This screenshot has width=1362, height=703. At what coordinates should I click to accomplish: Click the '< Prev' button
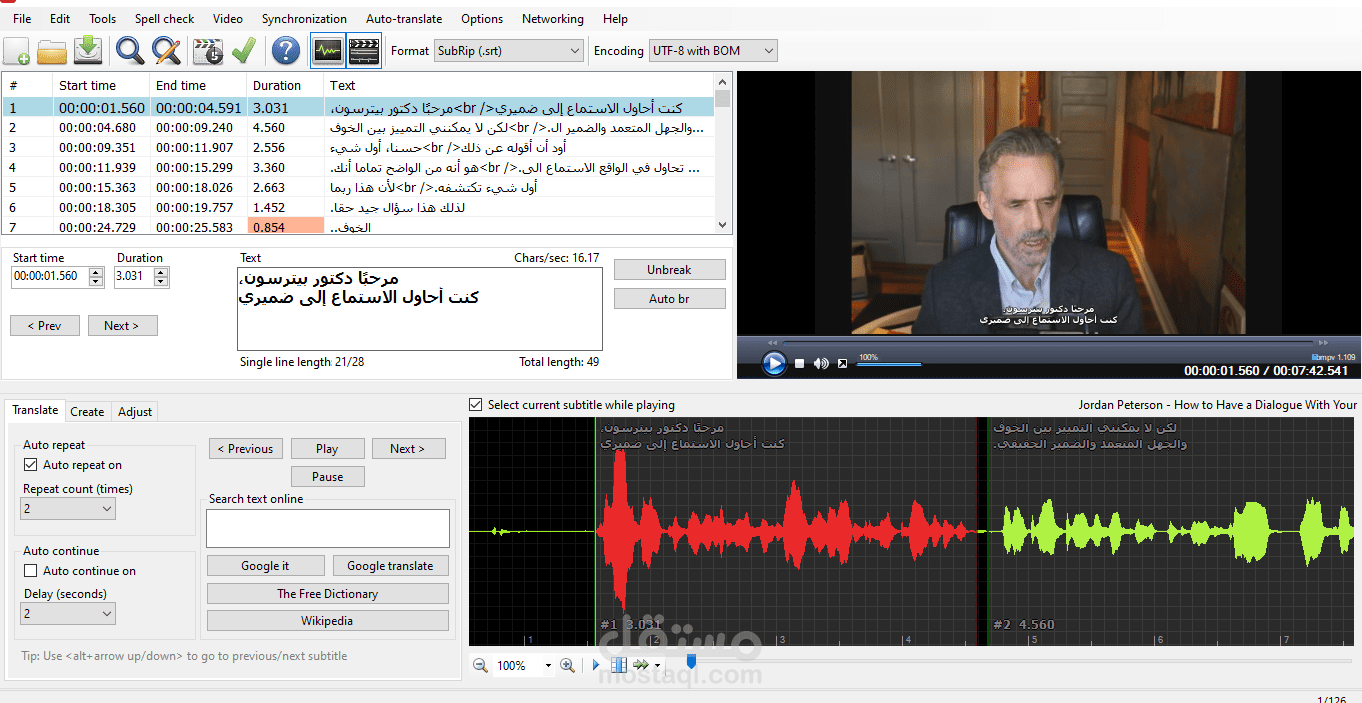44,325
